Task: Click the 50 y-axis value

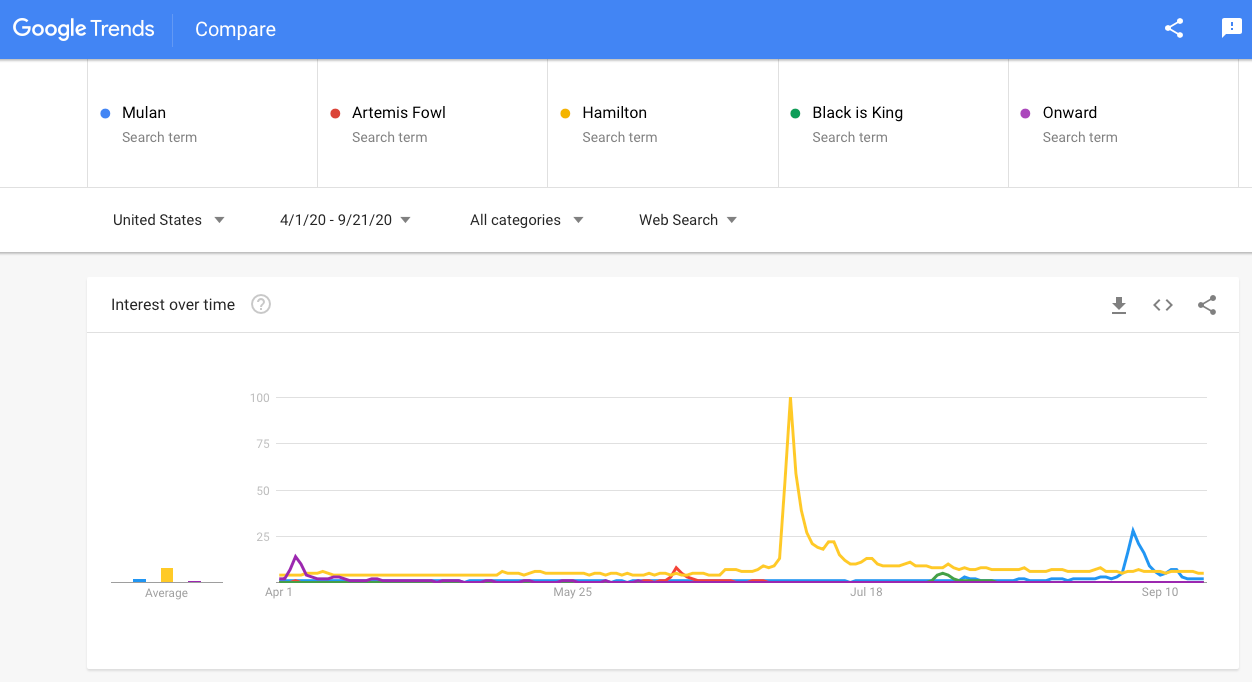Action: coord(263,491)
